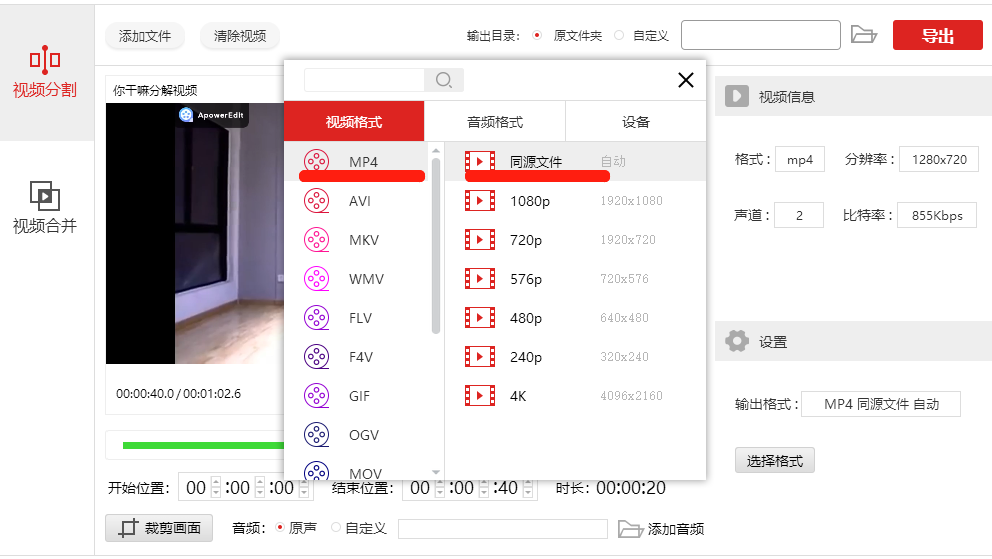Click the format search input field

point(364,80)
